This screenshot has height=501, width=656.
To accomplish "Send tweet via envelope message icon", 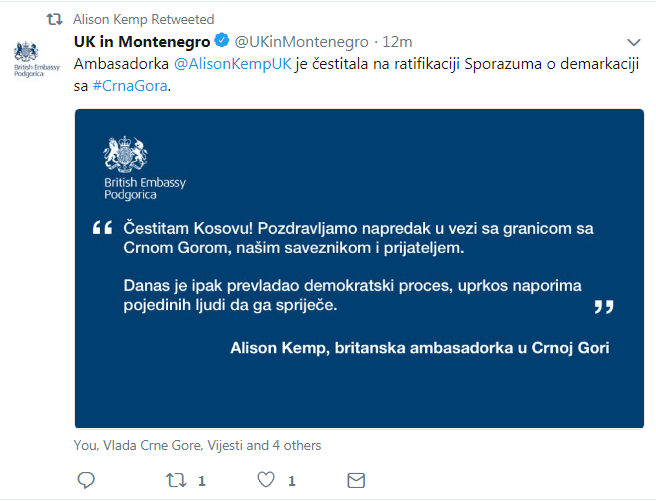I will 356,481.
